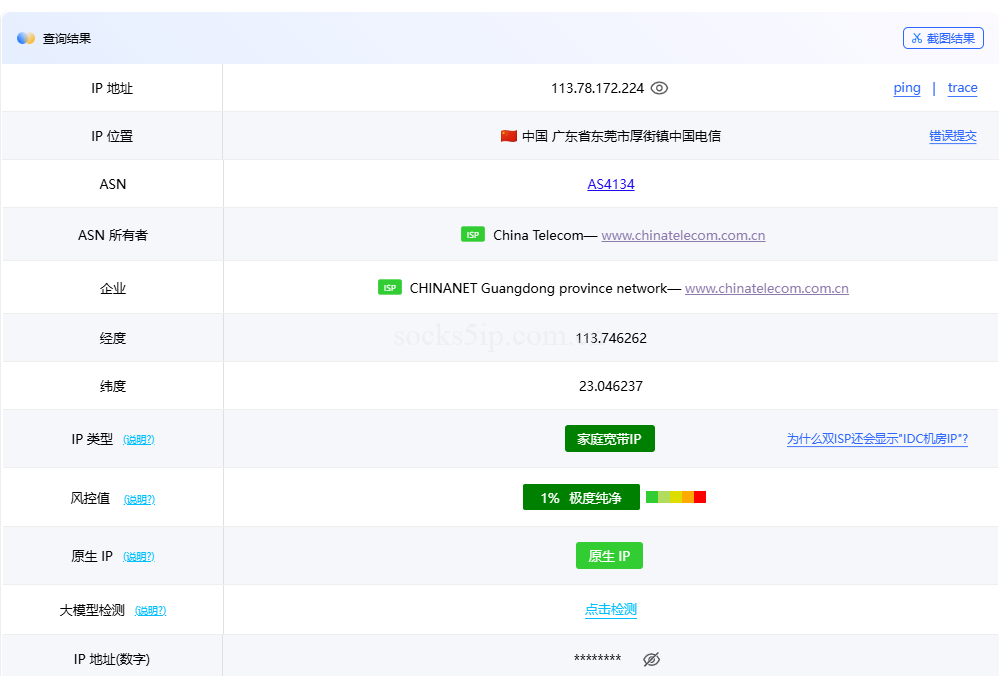Click the scissors icon in 截图结果 button
This screenshot has height=676, width=1000.
[x=918, y=37]
